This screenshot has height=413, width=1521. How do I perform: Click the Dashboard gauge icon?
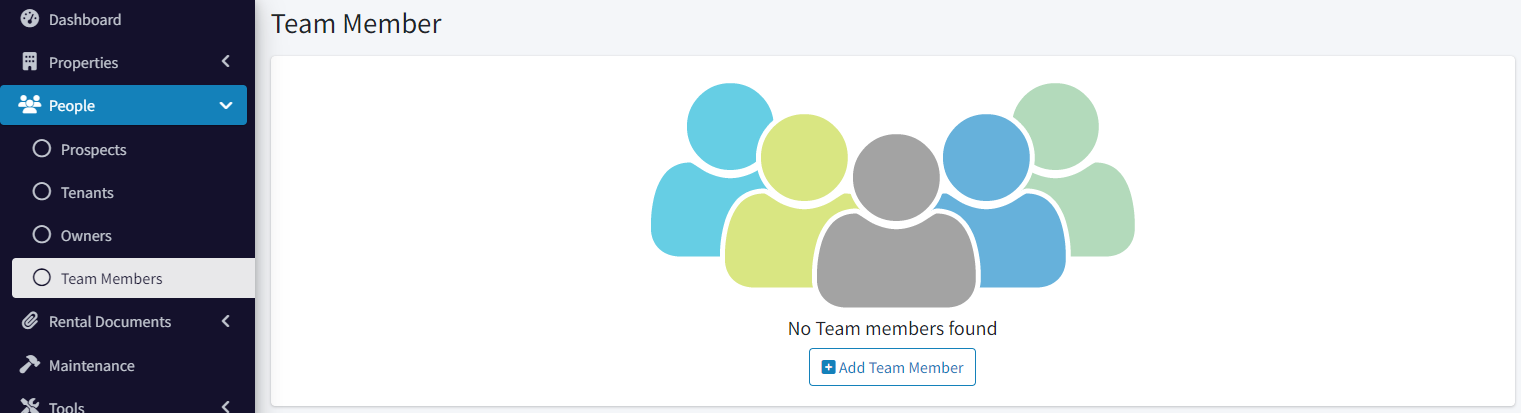pyautogui.click(x=29, y=19)
